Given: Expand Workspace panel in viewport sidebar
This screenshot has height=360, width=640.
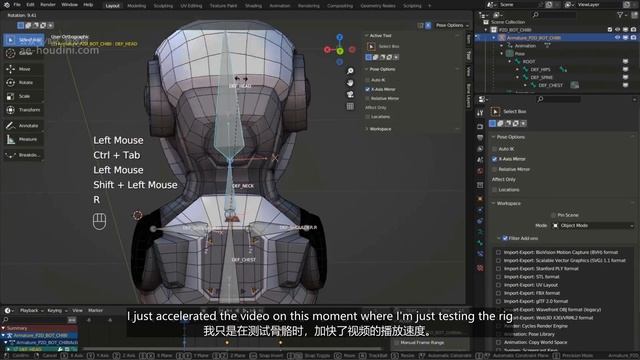Looking at the screenshot, I should [367, 129].
